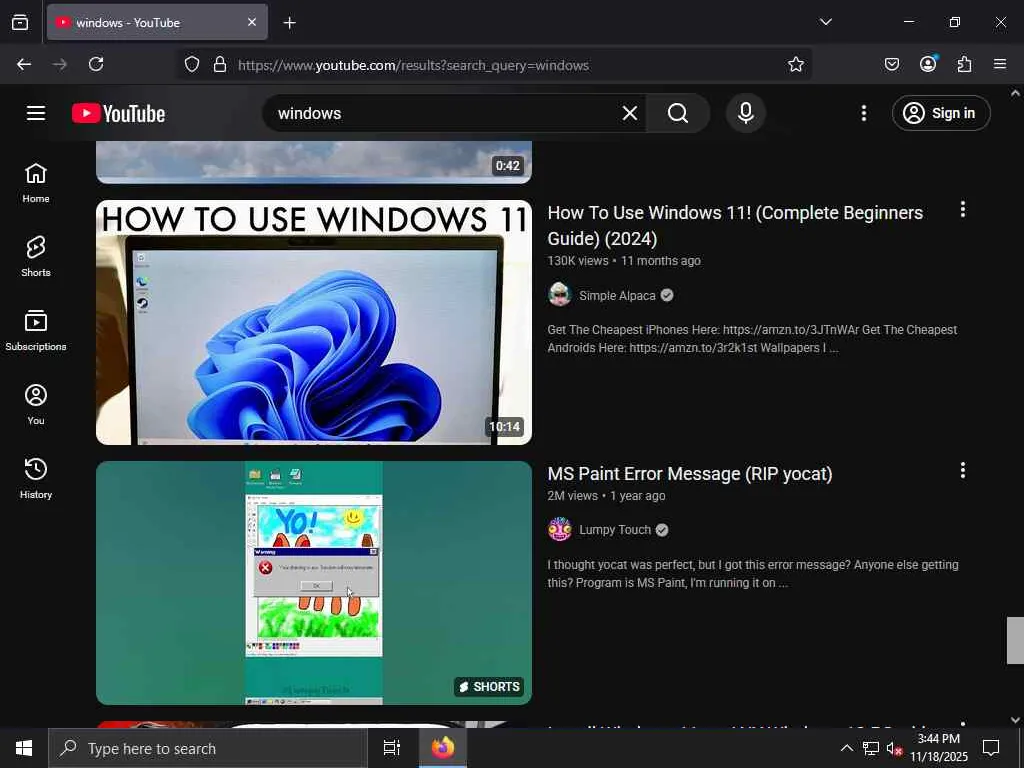Viewport: 1024px width, 768px height.
Task: Open the Firefox View icon
Action: (x=20, y=22)
